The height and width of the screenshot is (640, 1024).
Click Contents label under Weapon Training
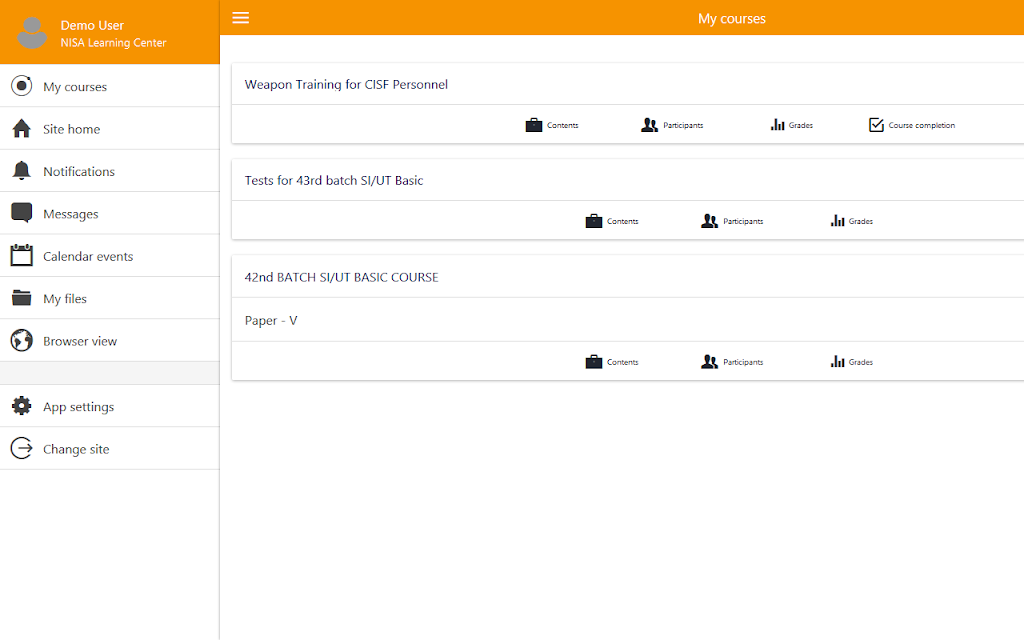tap(563, 125)
